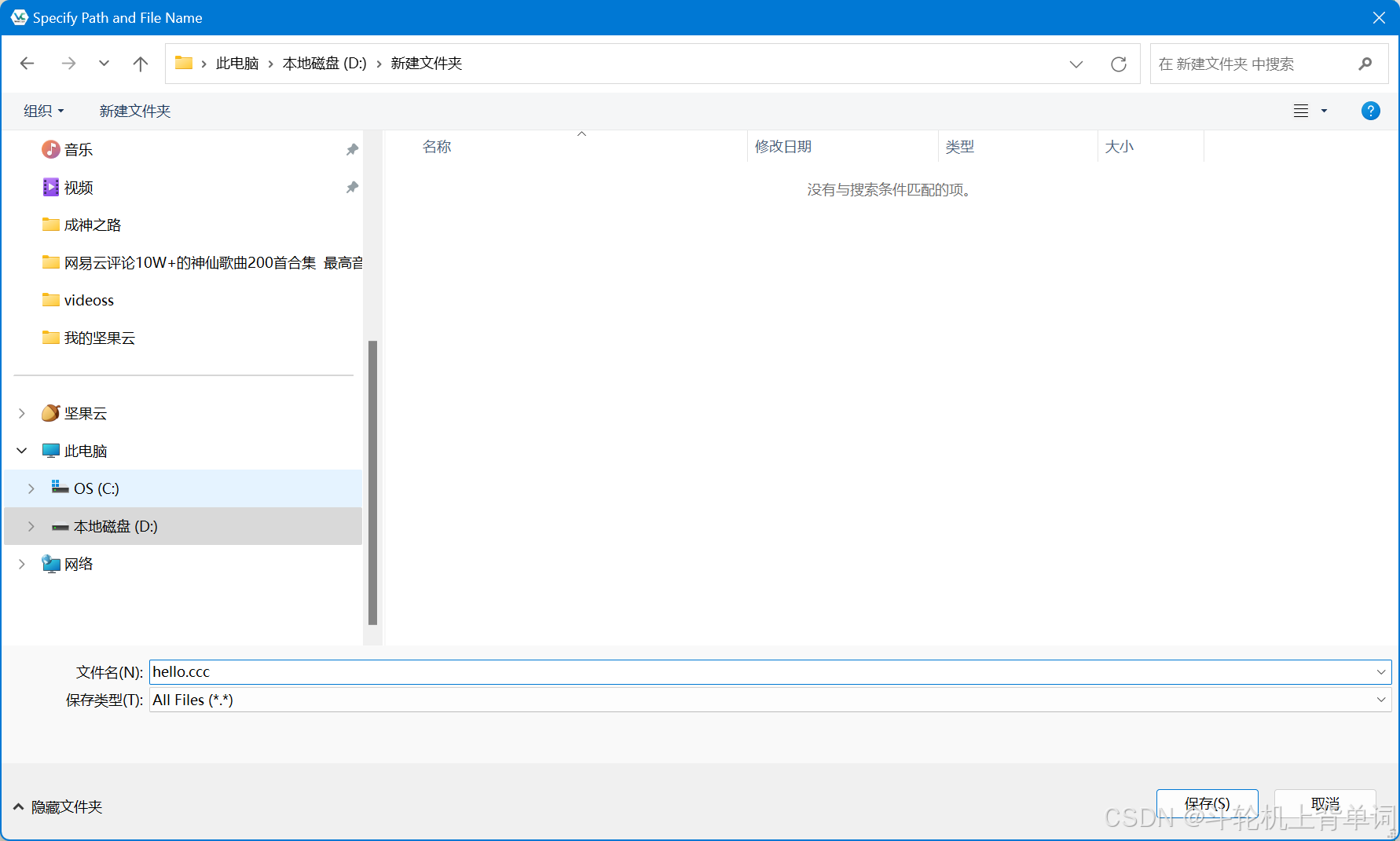Image resolution: width=1400 pixels, height=841 pixels.
Task: Open the recent locations dropdown
Action: [x=104, y=64]
